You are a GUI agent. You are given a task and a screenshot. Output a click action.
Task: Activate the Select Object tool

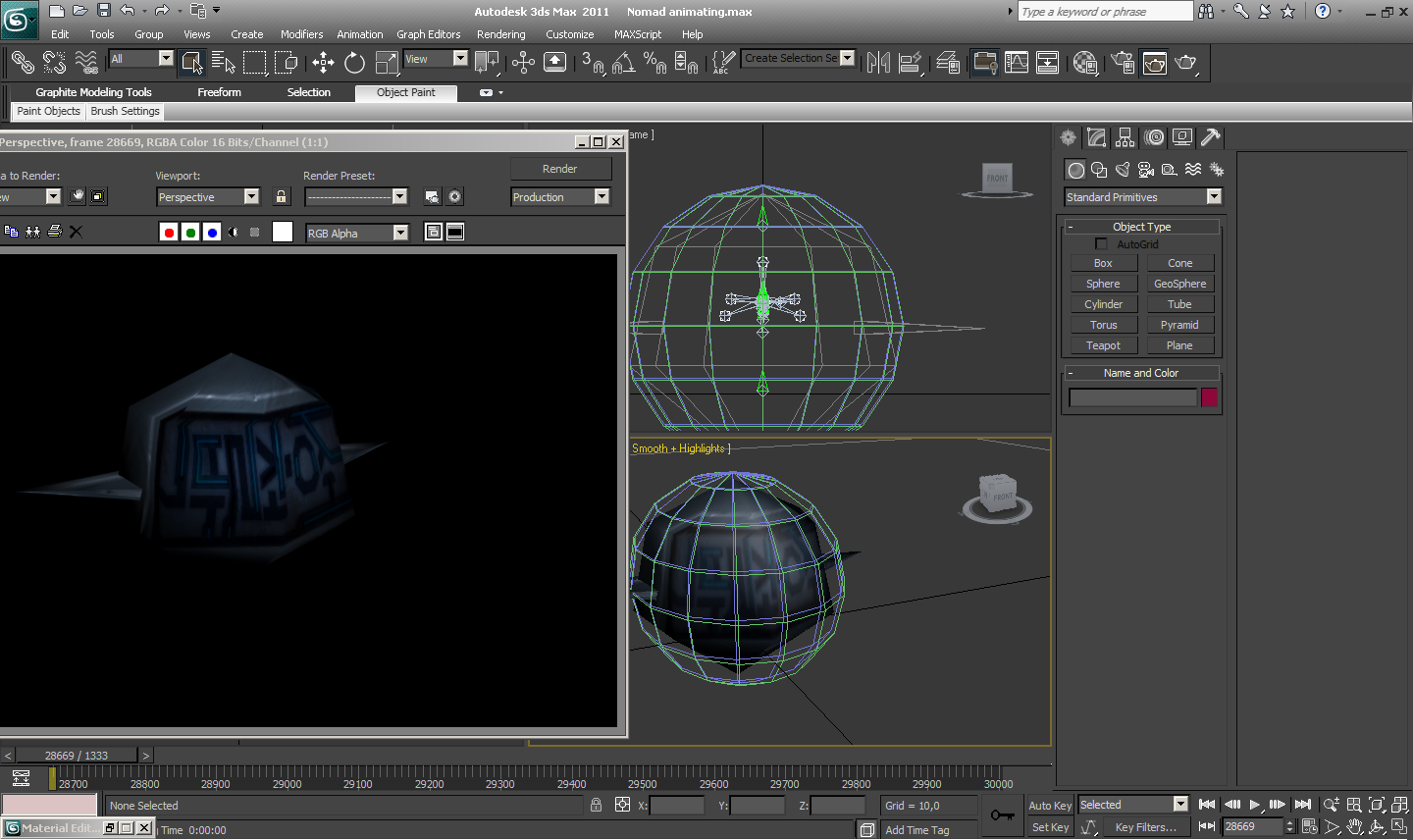coord(192,63)
